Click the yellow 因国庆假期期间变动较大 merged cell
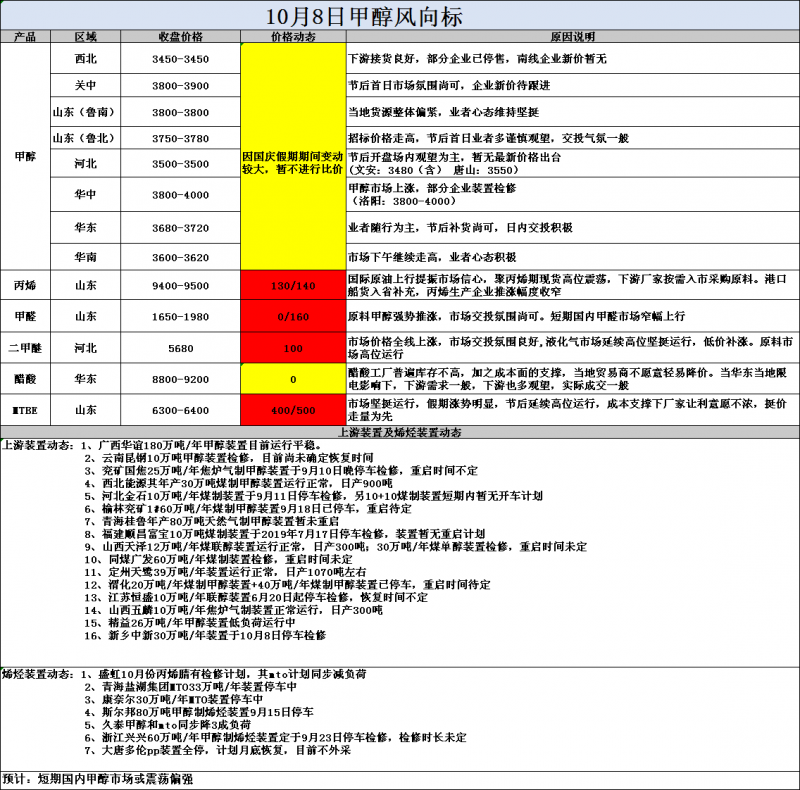Image resolution: width=800 pixels, height=790 pixels. [x=293, y=157]
